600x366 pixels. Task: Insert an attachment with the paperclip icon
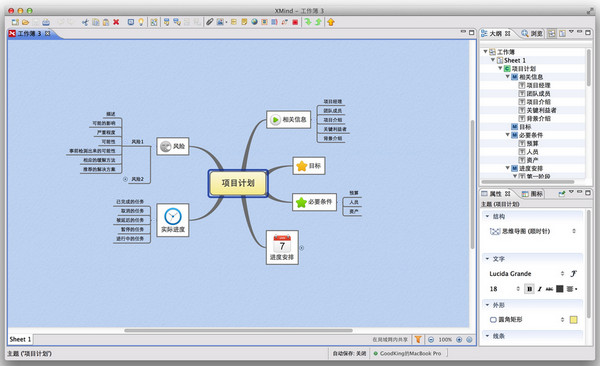(x=209, y=22)
